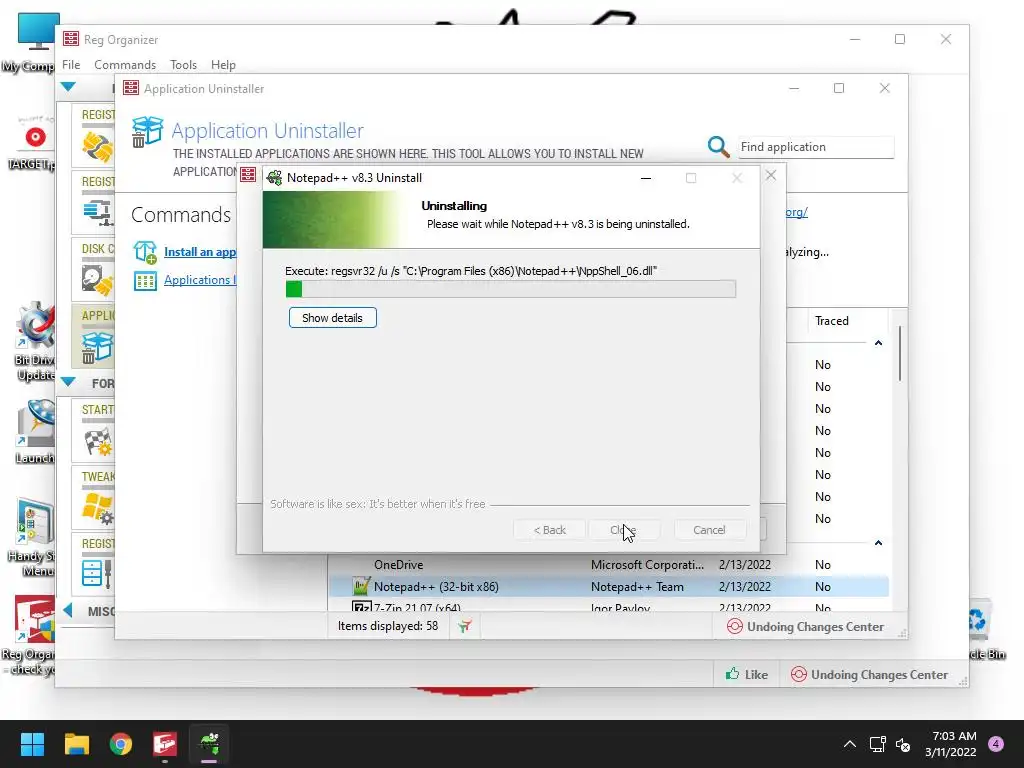Click Cancel in Notepad++ Uninstall dialog
This screenshot has height=768, width=1024.
coord(709,530)
